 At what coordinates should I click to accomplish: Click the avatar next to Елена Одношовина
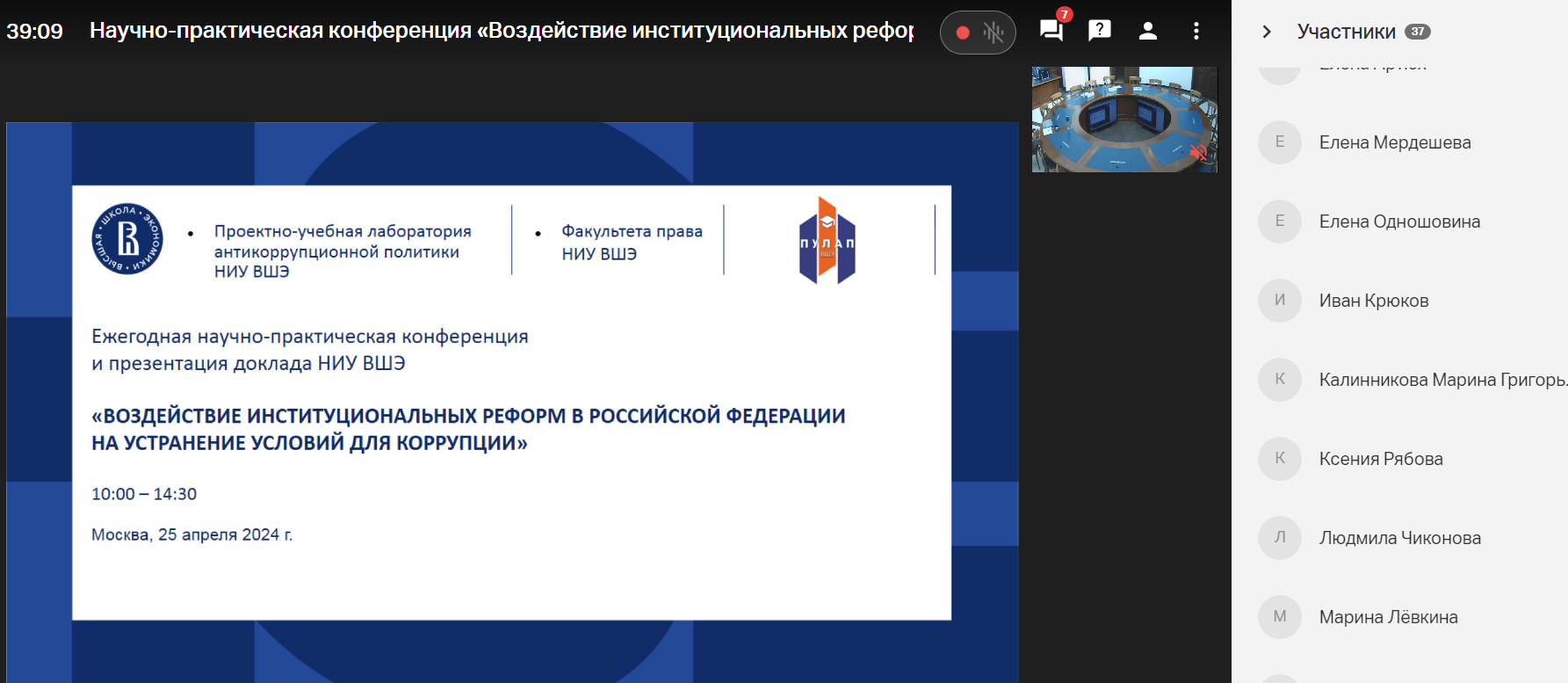pos(1280,222)
